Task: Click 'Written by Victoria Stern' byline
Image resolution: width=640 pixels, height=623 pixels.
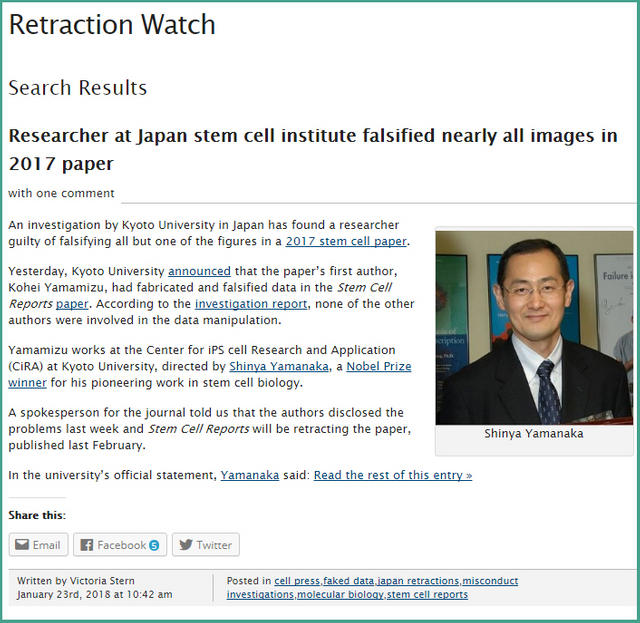Action: [x=76, y=581]
